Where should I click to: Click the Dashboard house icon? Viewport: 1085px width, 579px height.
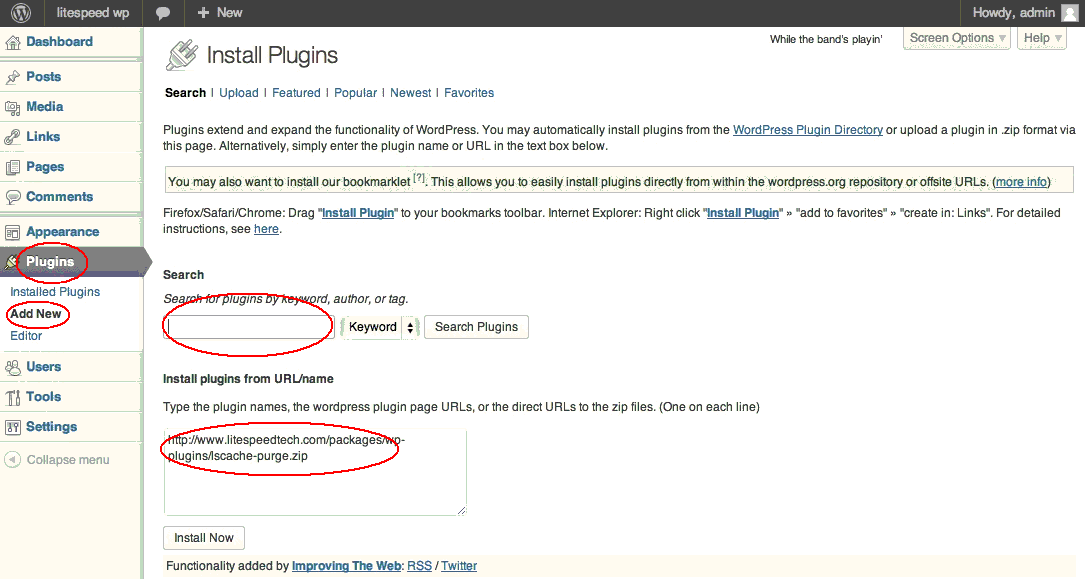12,42
